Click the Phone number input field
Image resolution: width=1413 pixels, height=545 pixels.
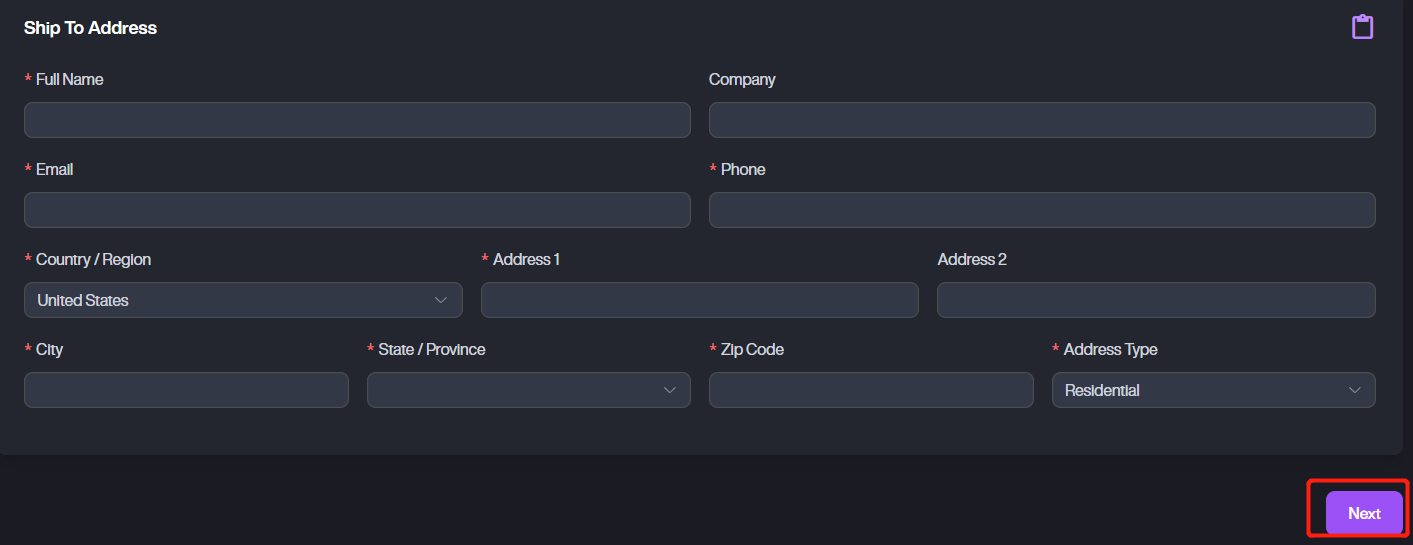point(1042,210)
